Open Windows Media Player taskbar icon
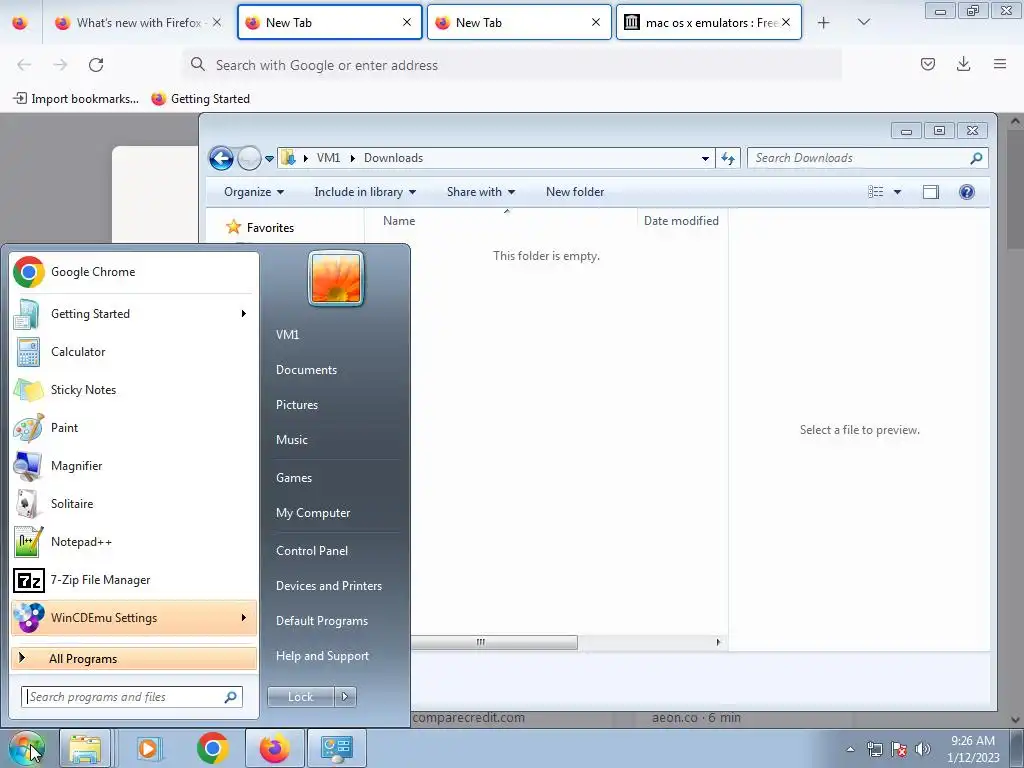The image size is (1024, 768). 149,748
